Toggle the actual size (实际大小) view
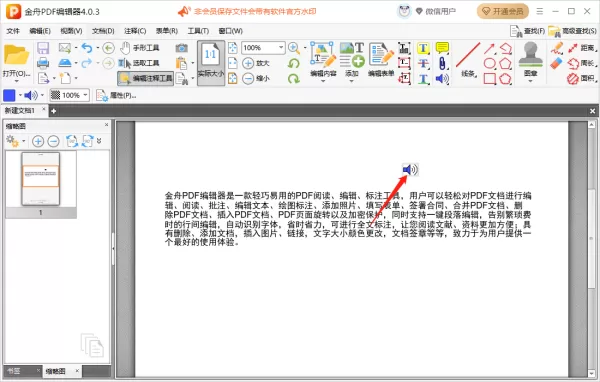 (211, 63)
